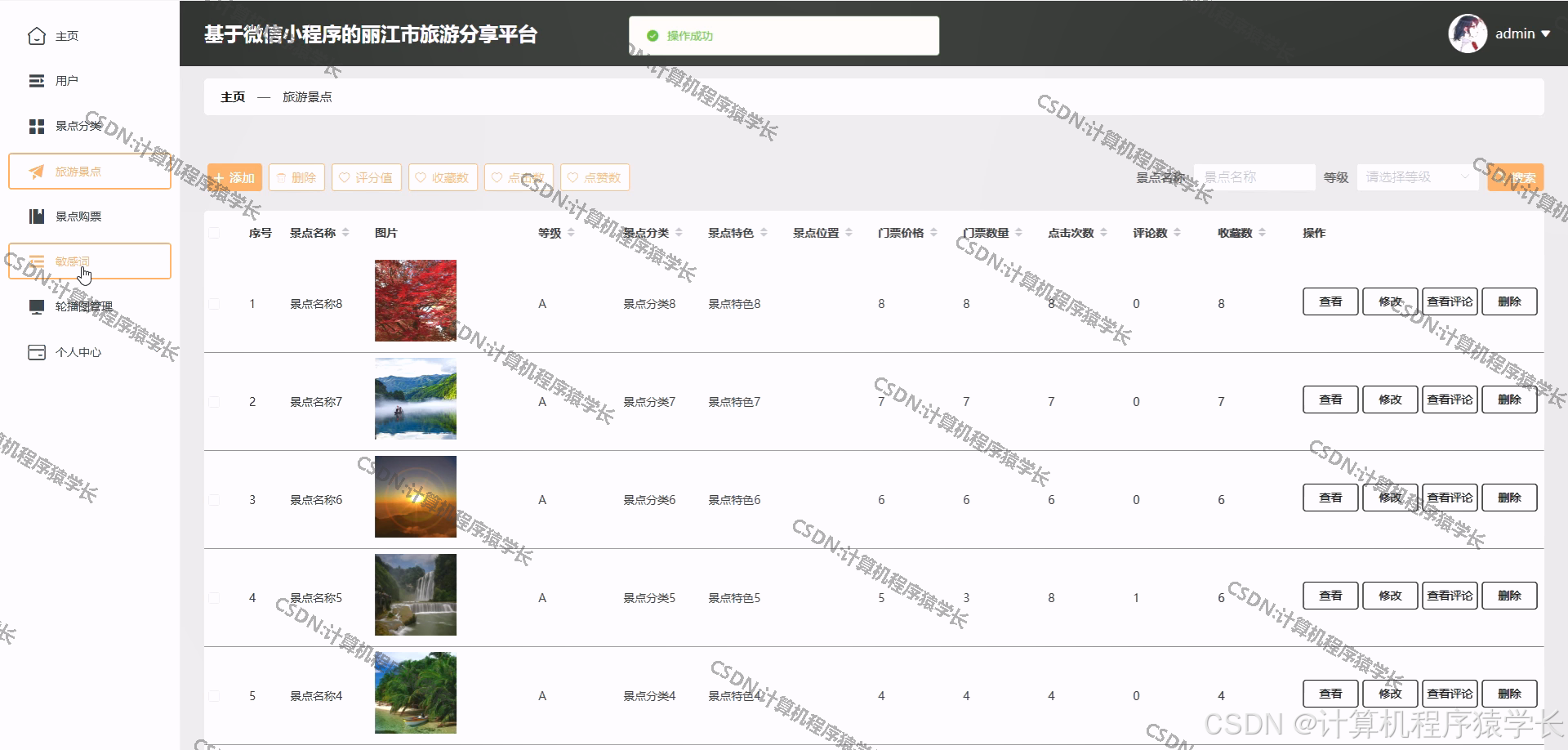Click the admin avatar picture
1568x750 pixels.
pyautogui.click(x=1468, y=33)
